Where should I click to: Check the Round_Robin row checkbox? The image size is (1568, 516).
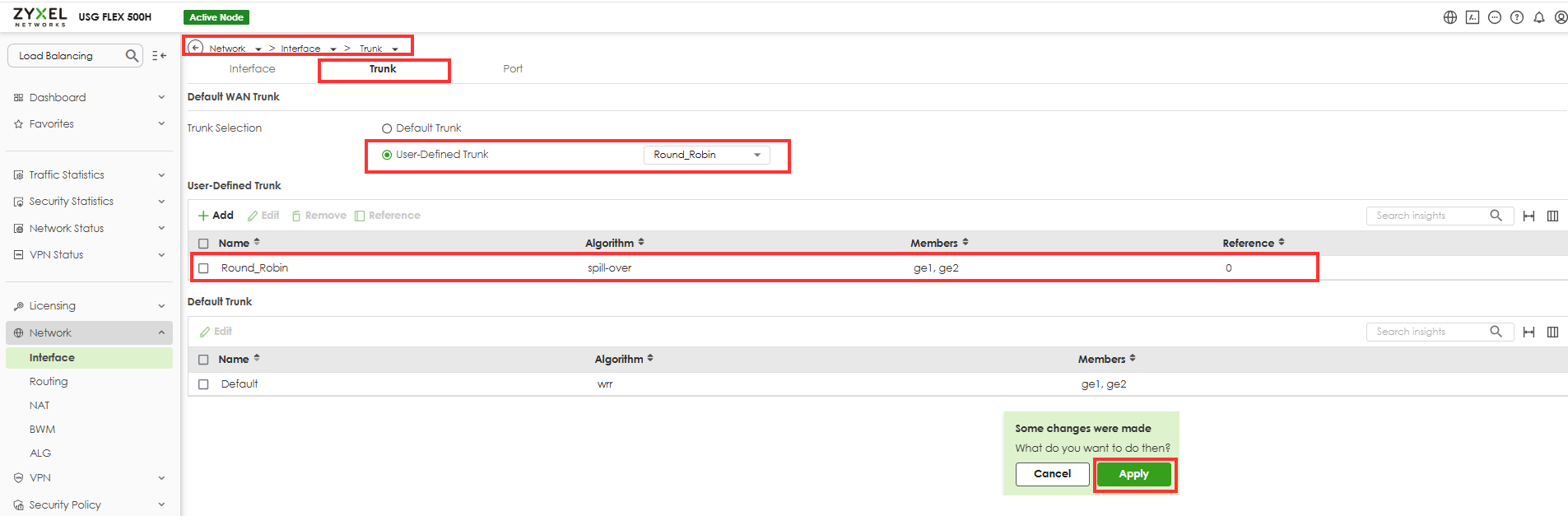click(203, 268)
